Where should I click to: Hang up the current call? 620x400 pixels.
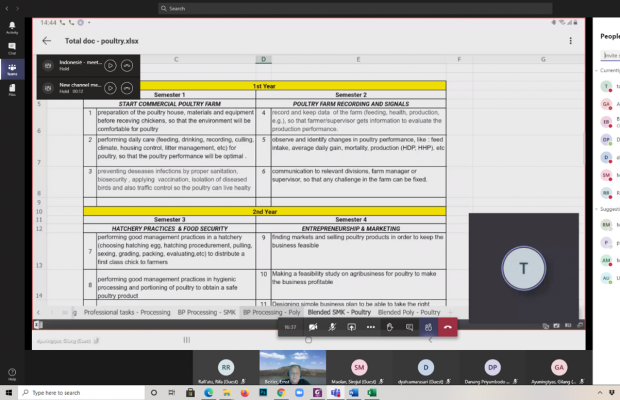(x=448, y=327)
